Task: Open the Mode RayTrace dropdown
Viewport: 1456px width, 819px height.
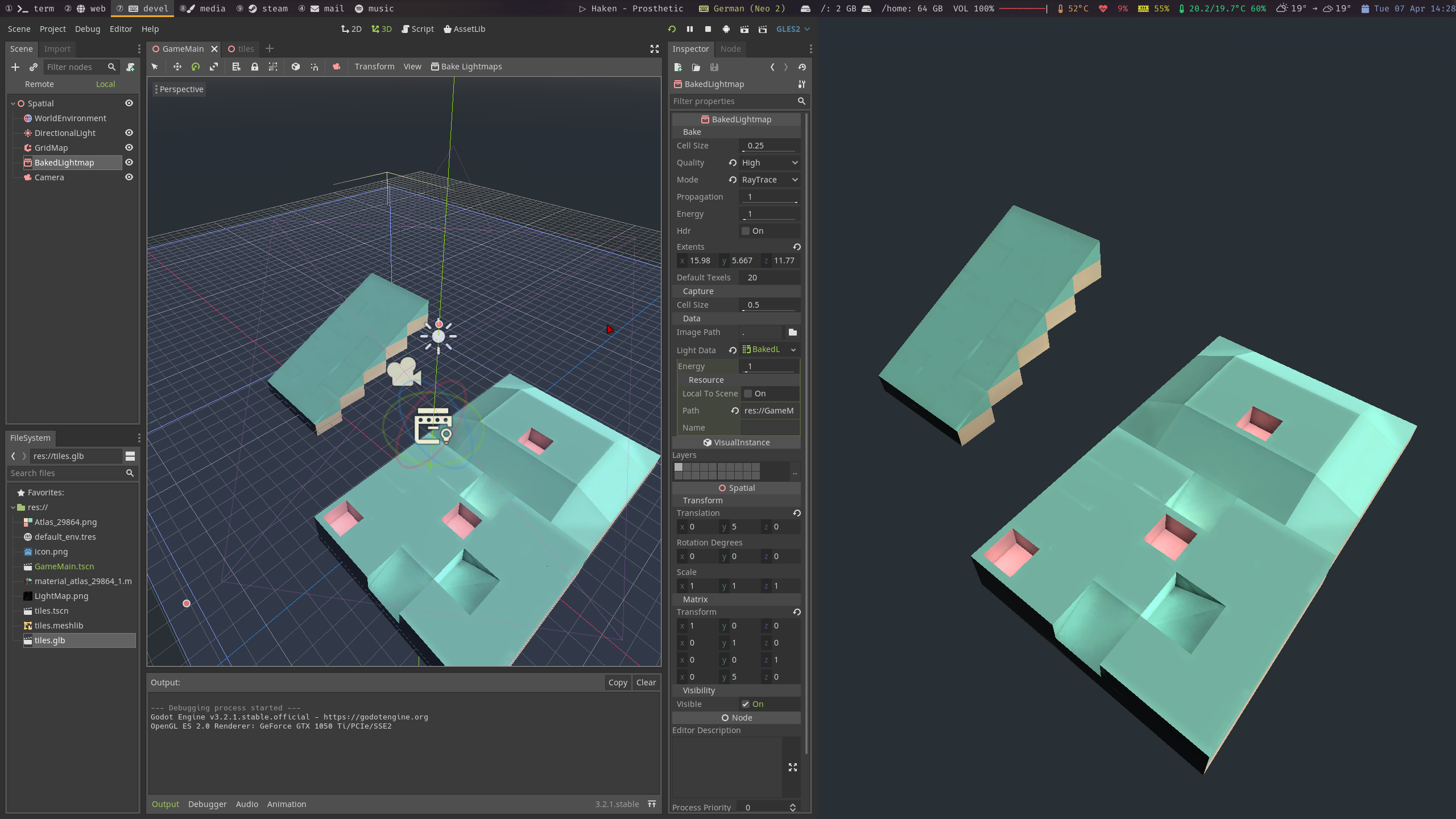Action: pos(770,180)
